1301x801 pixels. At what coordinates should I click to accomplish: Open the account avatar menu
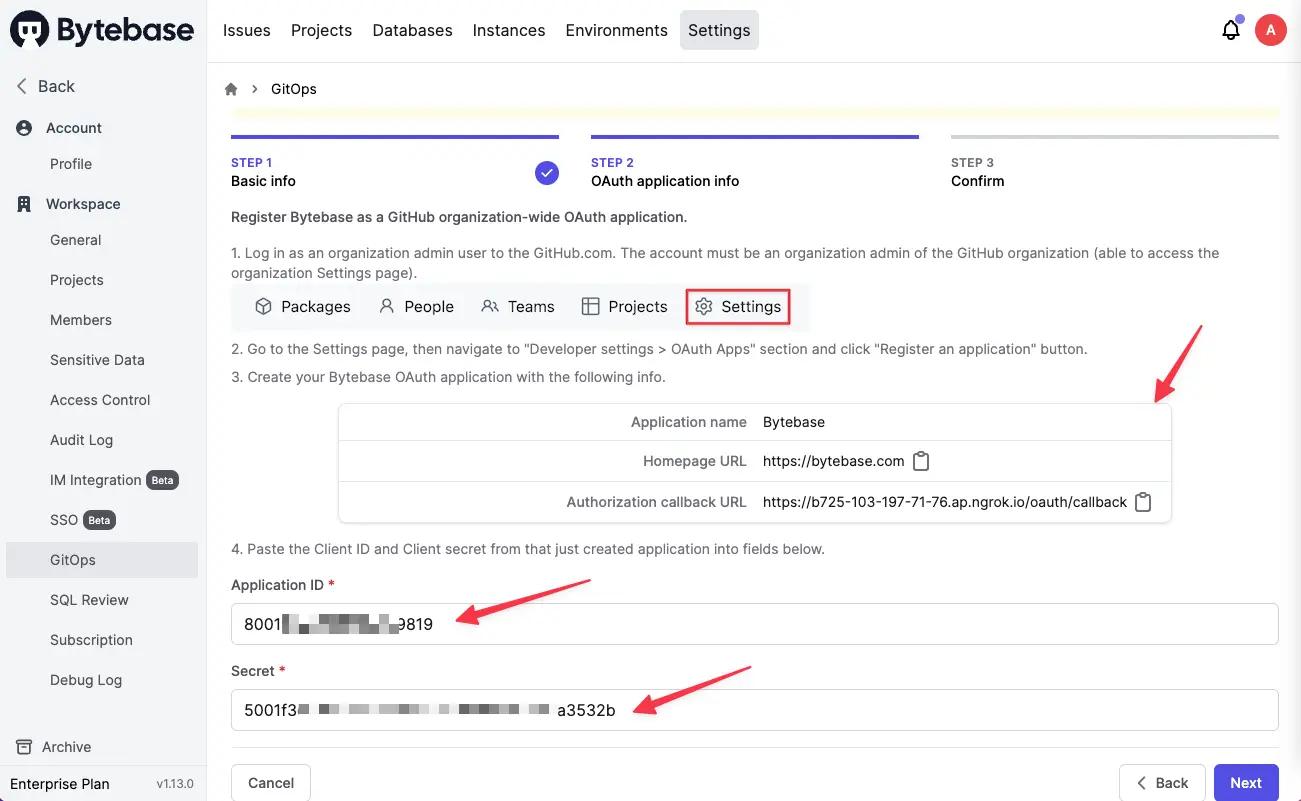[1270, 29]
